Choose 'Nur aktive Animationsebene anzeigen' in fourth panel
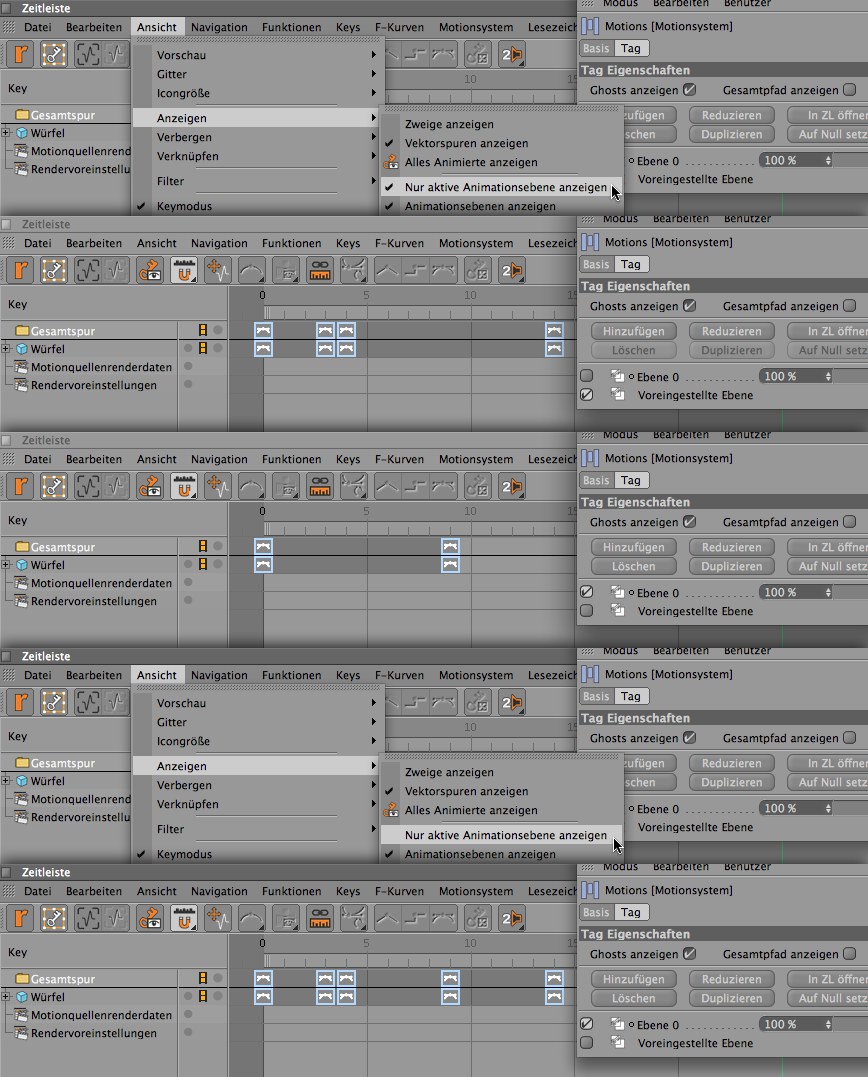Screen dimensions: 868x1077 tap(501, 835)
